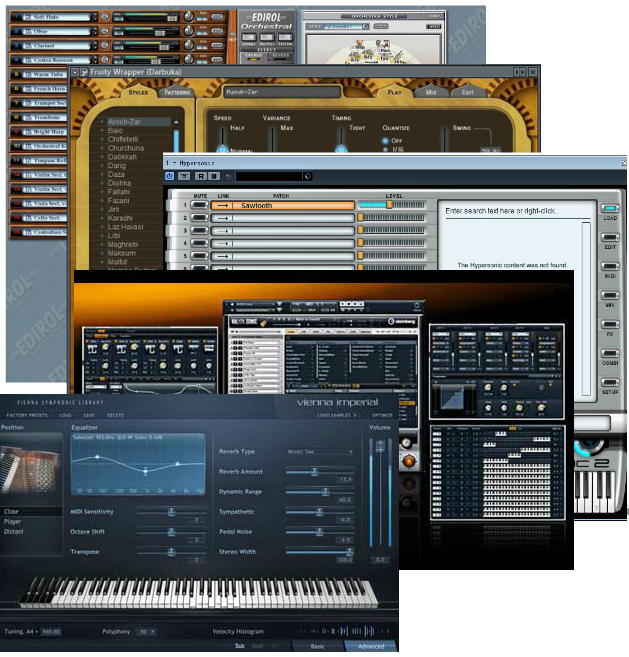Click plus icon beside Baio style

[x=102, y=130]
